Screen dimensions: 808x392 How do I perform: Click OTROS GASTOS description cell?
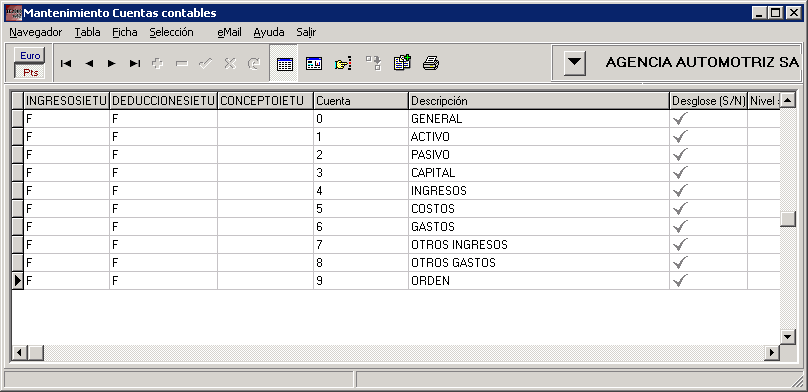pyautogui.click(x=539, y=263)
